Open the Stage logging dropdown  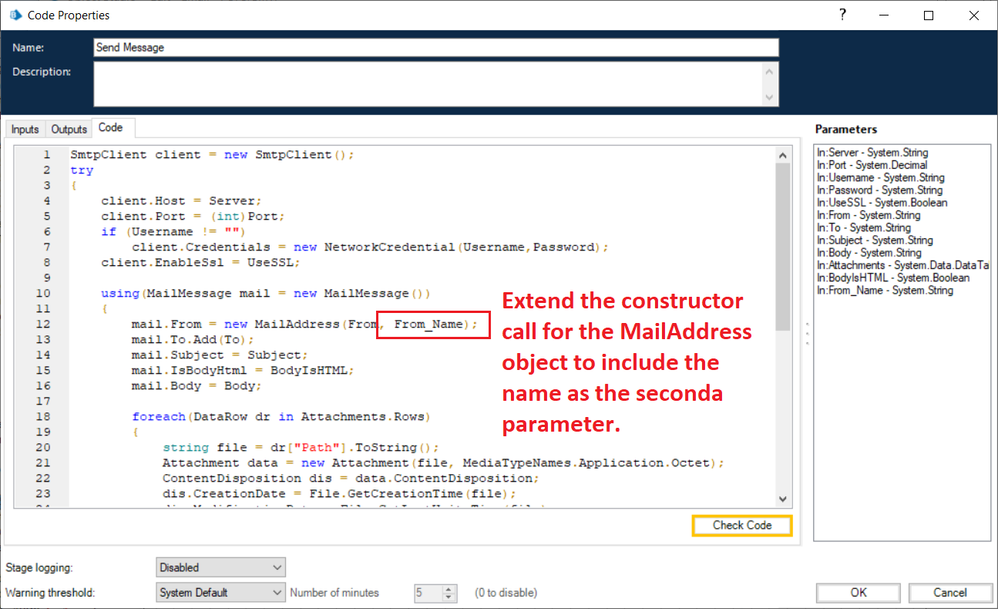point(221,567)
